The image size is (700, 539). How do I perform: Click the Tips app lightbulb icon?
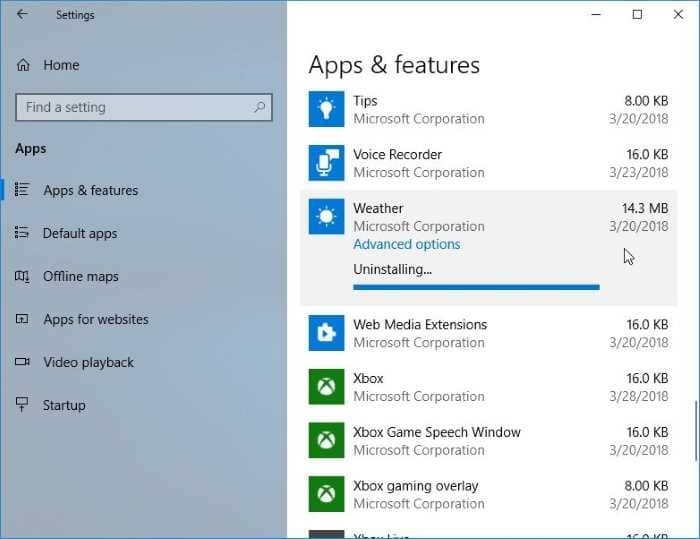(326, 109)
